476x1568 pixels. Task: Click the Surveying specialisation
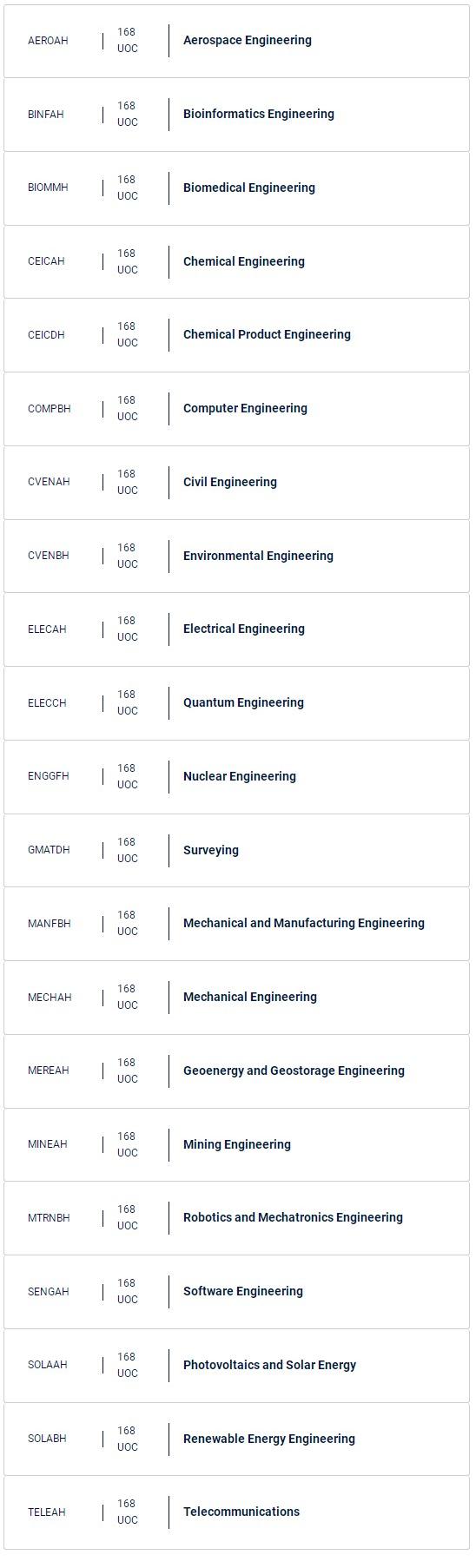click(236, 851)
